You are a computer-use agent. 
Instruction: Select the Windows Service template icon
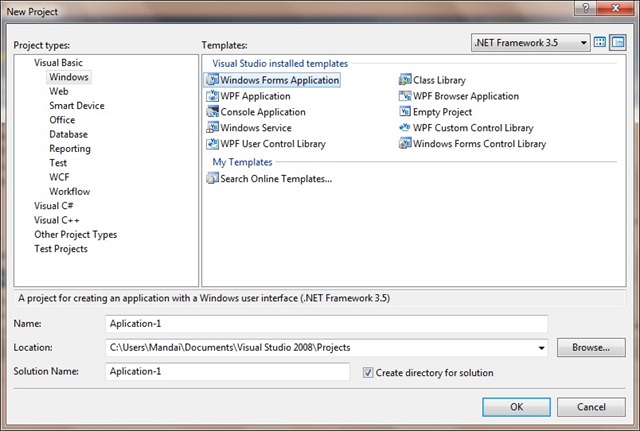click(x=212, y=127)
